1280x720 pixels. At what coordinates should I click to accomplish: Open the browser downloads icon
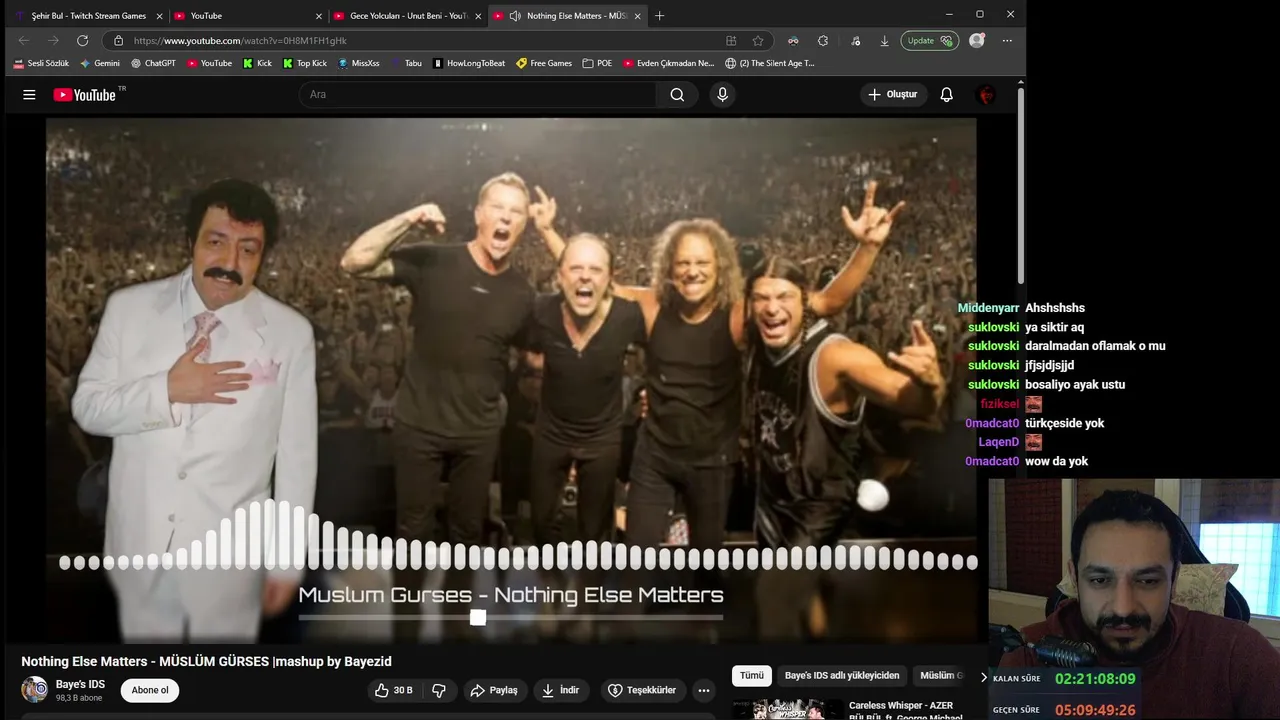tap(884, 41)
